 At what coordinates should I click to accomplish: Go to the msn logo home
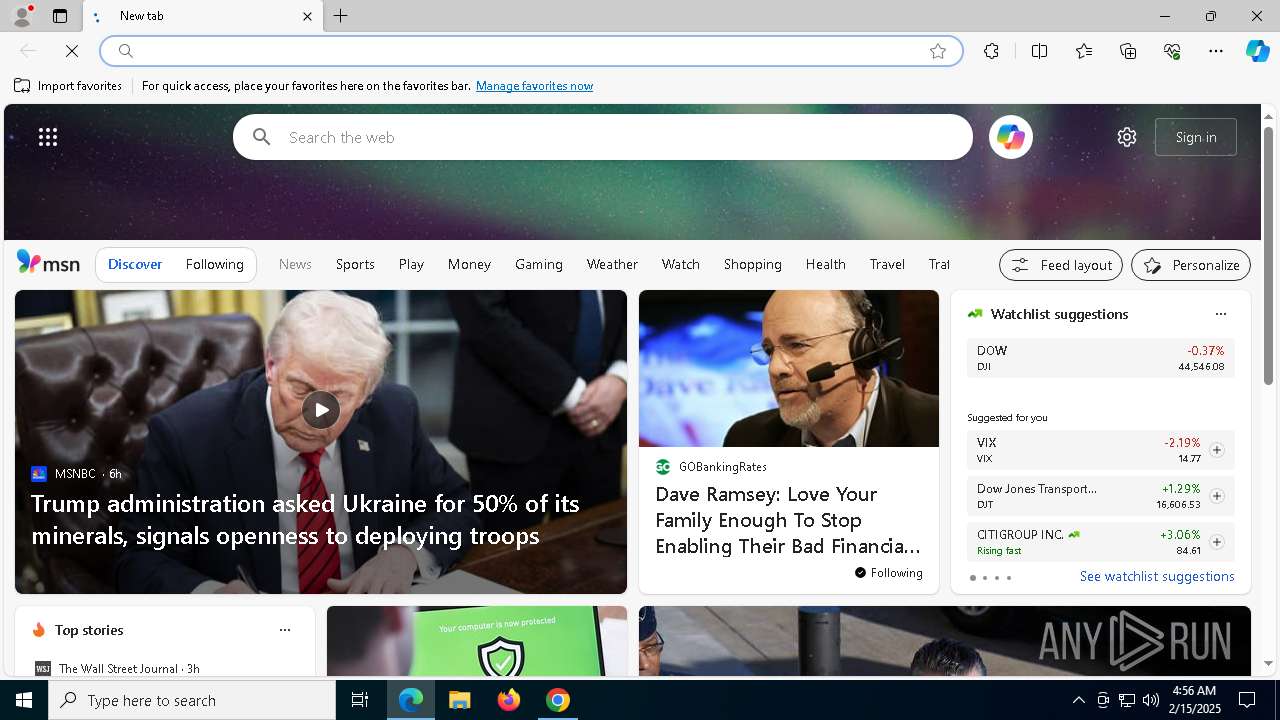pyautogui.click(x=48, y=263)
